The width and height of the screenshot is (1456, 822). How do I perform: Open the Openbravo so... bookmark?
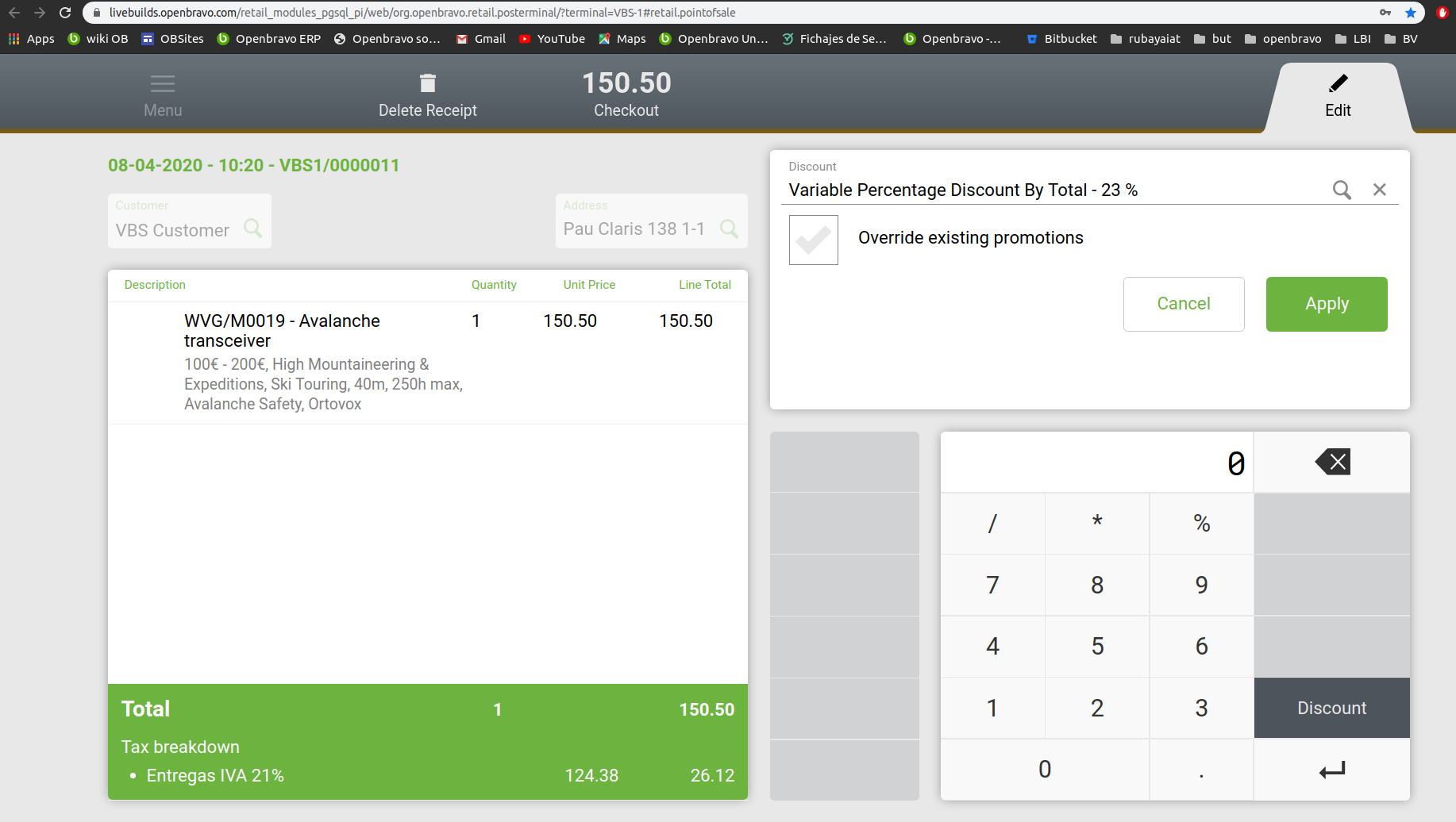point(387,39)
